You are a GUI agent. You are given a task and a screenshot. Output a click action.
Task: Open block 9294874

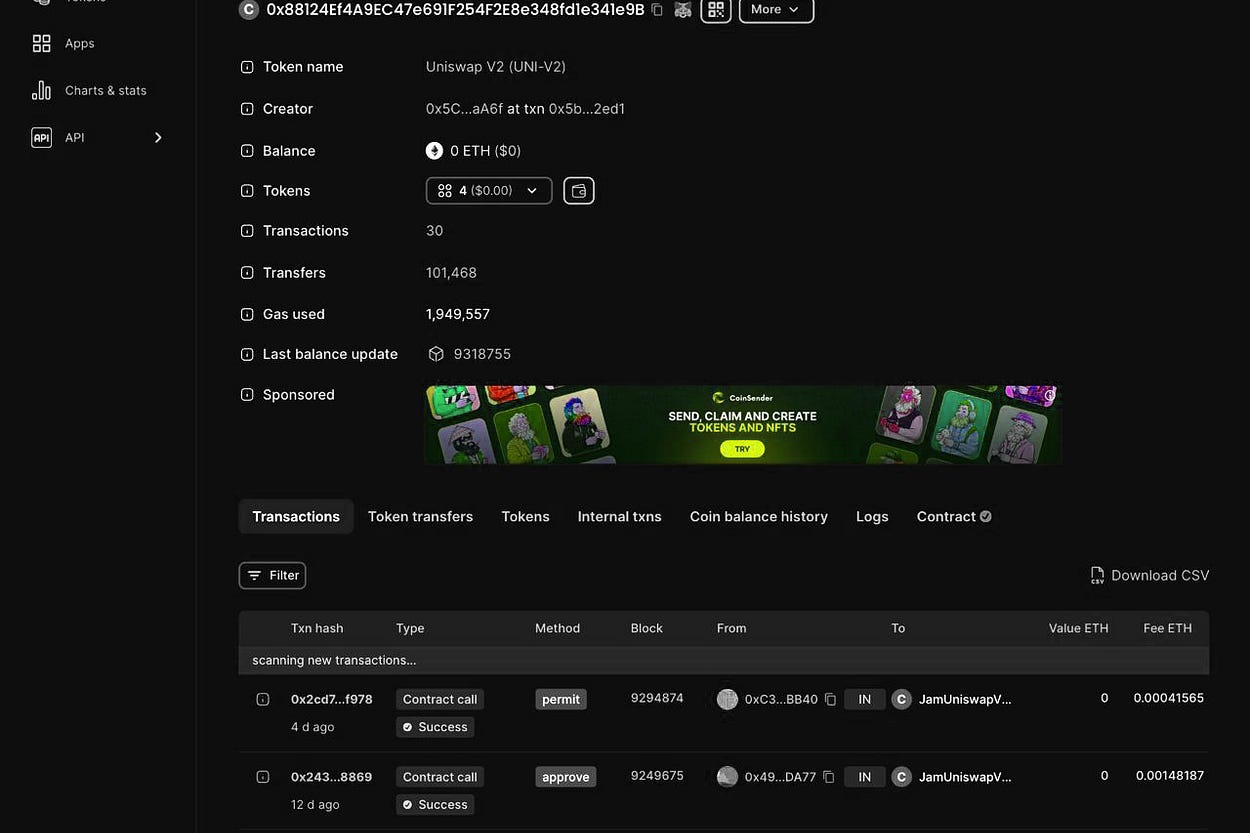657,698
